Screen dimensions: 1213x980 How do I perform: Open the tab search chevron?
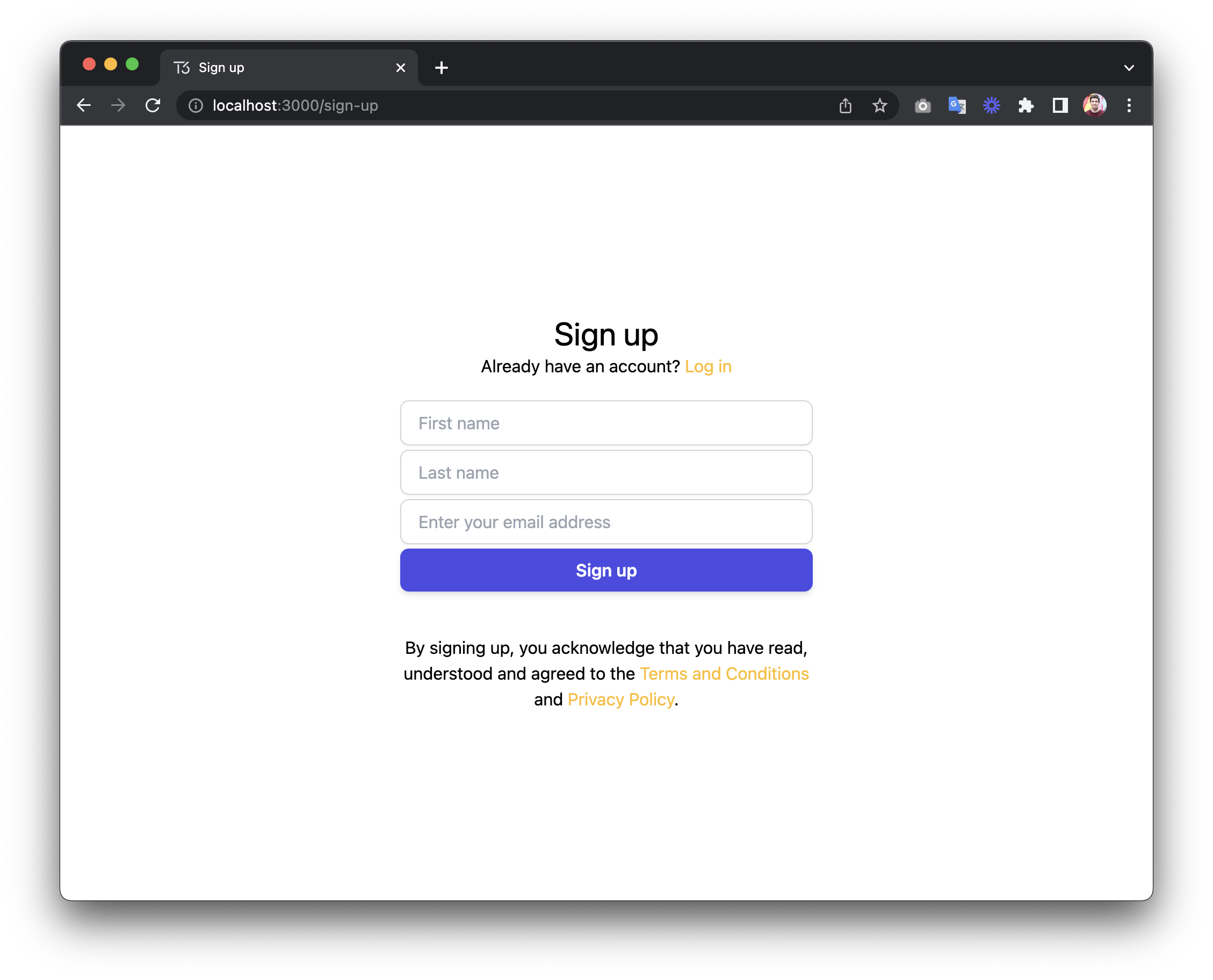pos(1129,67)
